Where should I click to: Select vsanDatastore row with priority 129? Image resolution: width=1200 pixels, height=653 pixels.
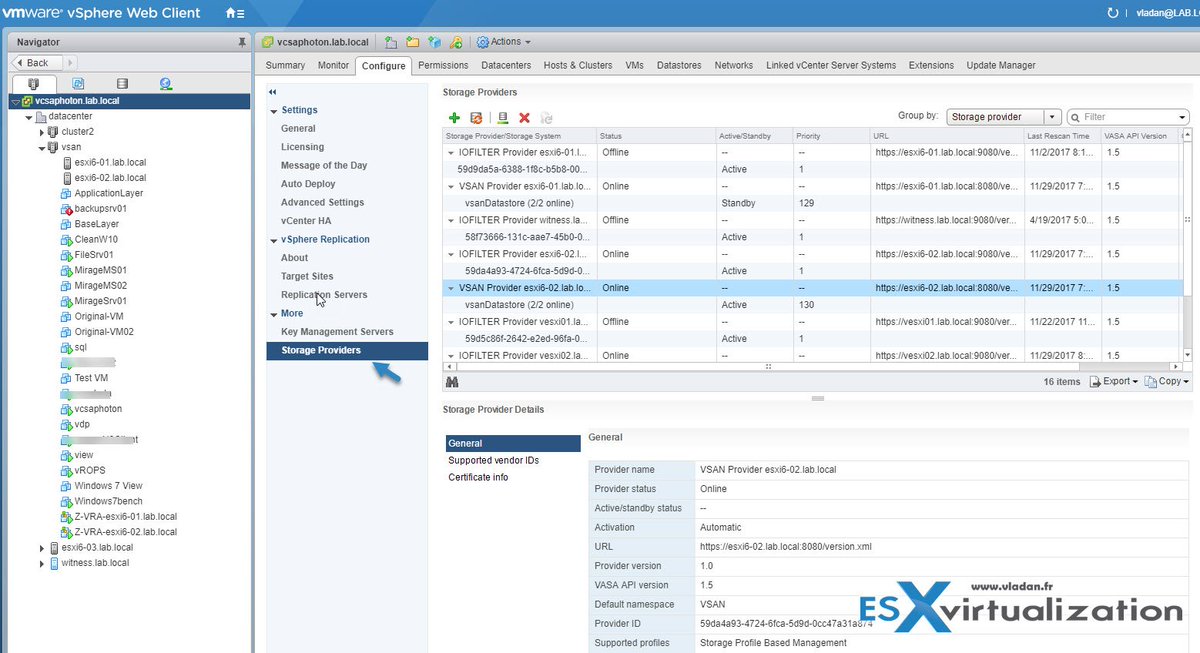click(x=812, y=203)
